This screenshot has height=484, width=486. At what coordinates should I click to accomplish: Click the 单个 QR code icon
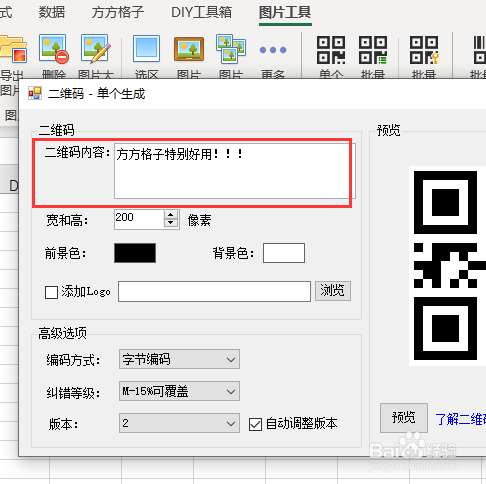tap(331, 50)
